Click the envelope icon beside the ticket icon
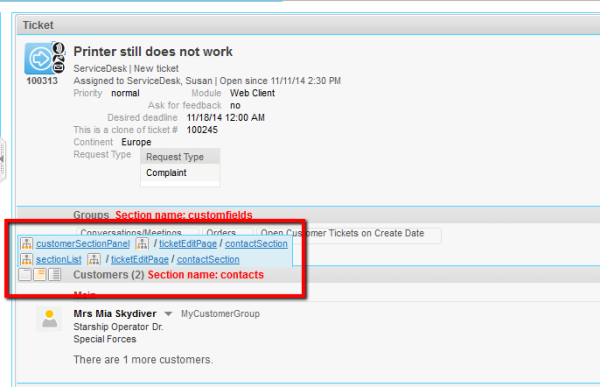Viewport: 600px width, 387px height. (59, 68)
